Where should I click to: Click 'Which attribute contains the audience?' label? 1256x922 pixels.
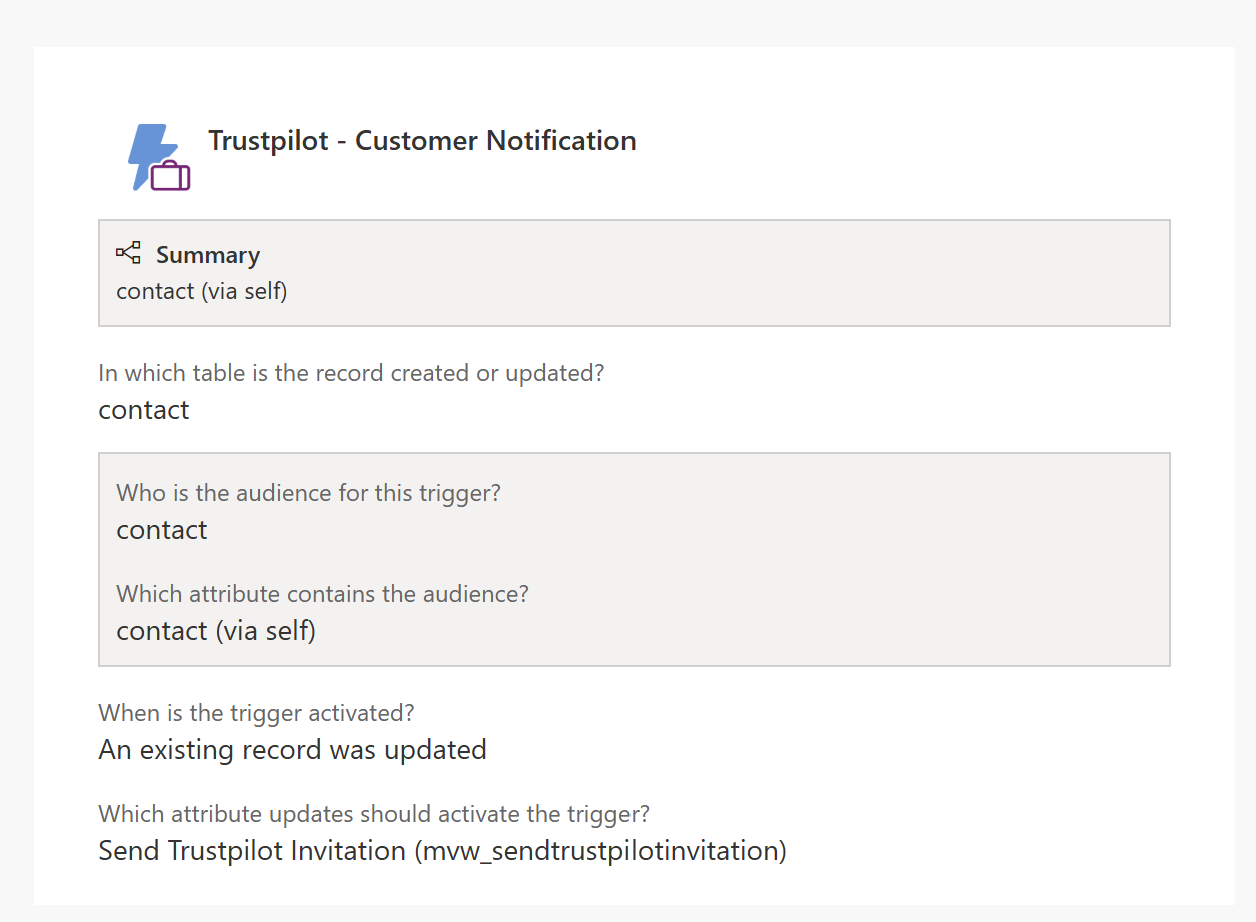[322, 594]
